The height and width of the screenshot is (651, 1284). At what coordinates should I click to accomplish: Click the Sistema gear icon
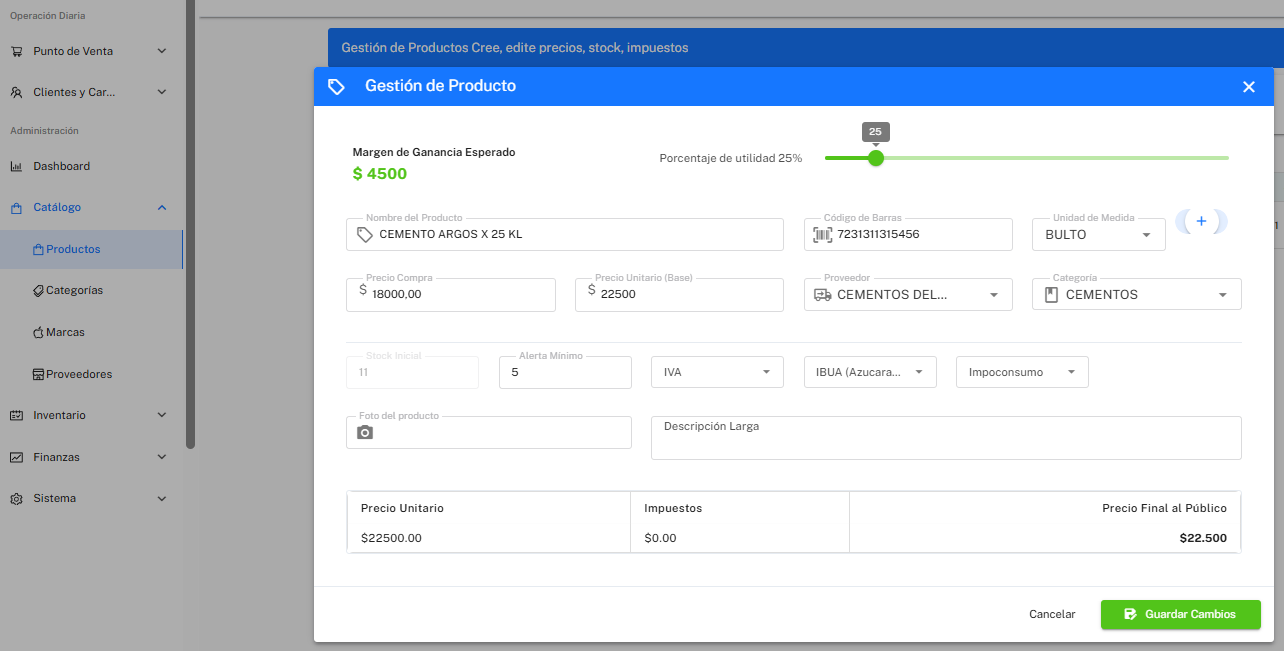click(17, 499)
